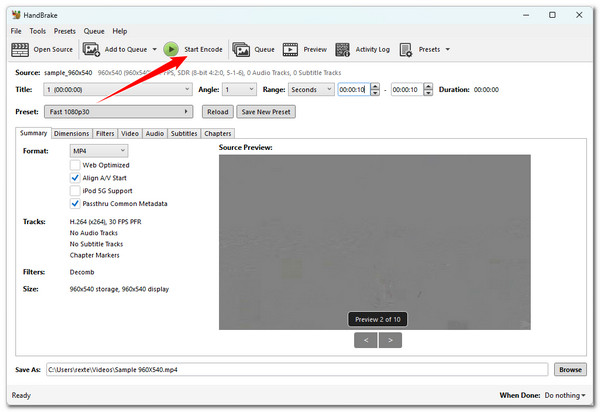Screen dimensions: 600x412
Task: Open the When Done dropdown
Action: [565, 395]
